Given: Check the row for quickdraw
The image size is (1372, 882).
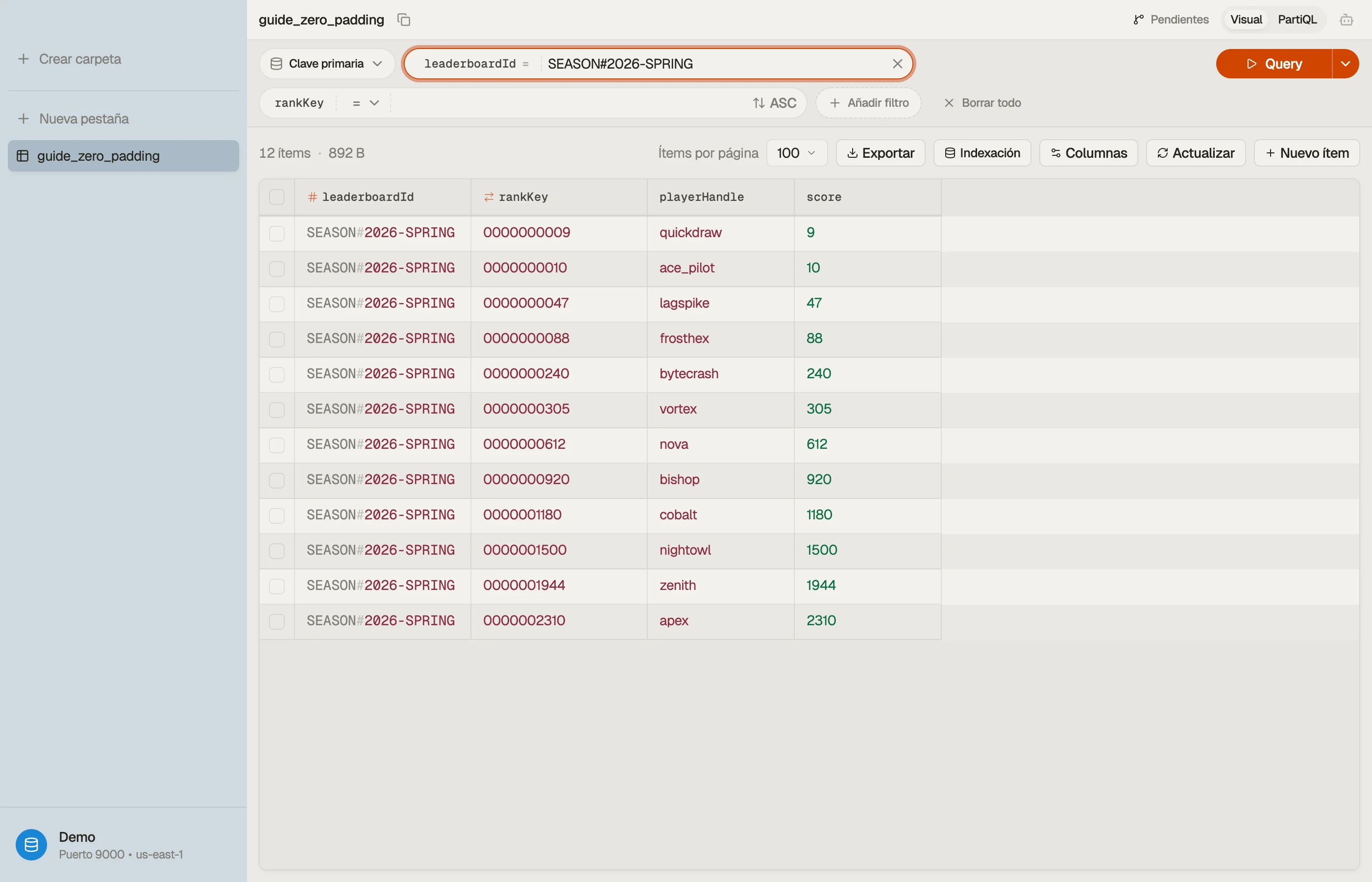Looking at the screenshot, I should pyautogui.click(x=276, y=233).
